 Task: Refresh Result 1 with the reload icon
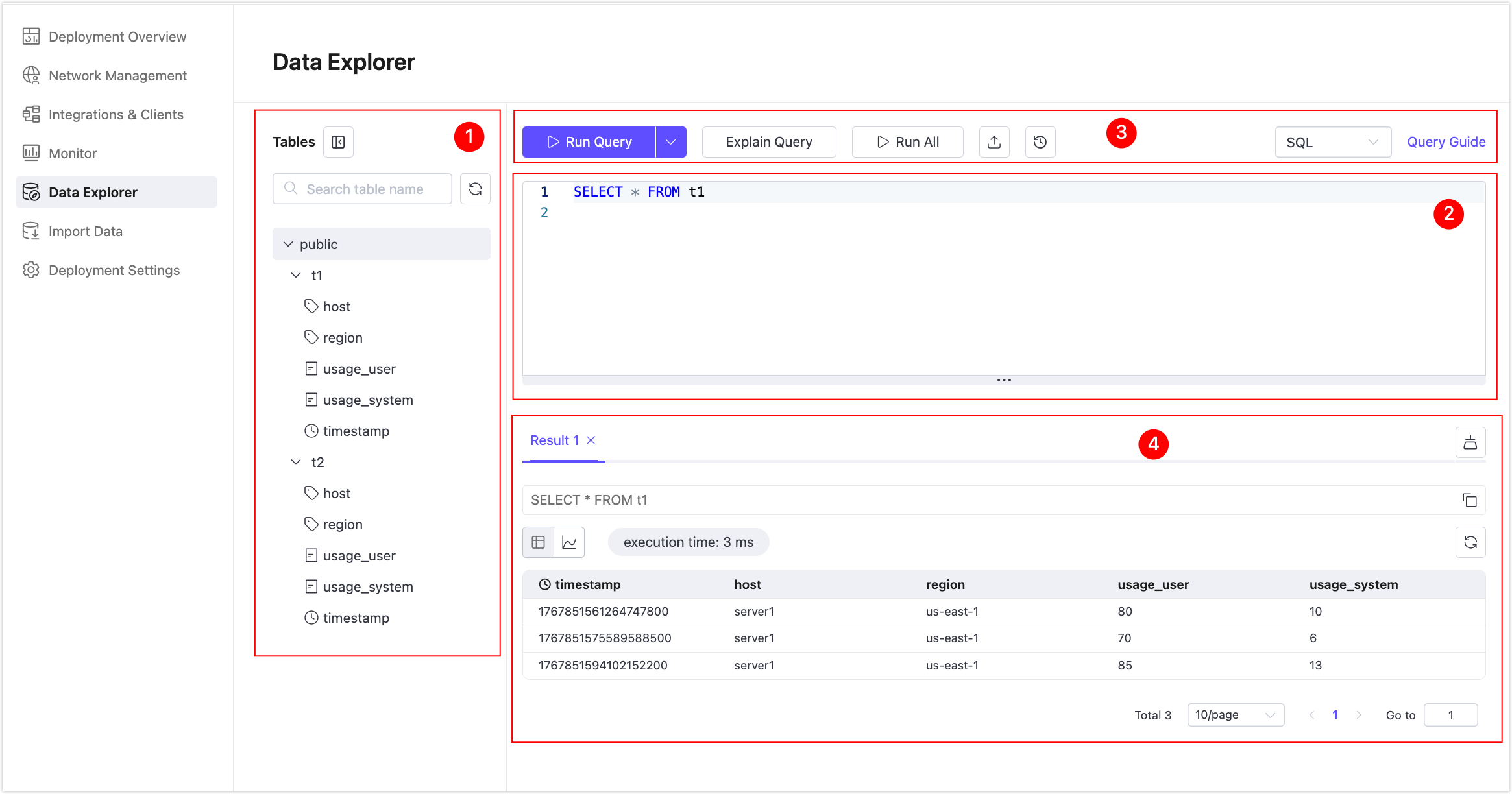1470,542
